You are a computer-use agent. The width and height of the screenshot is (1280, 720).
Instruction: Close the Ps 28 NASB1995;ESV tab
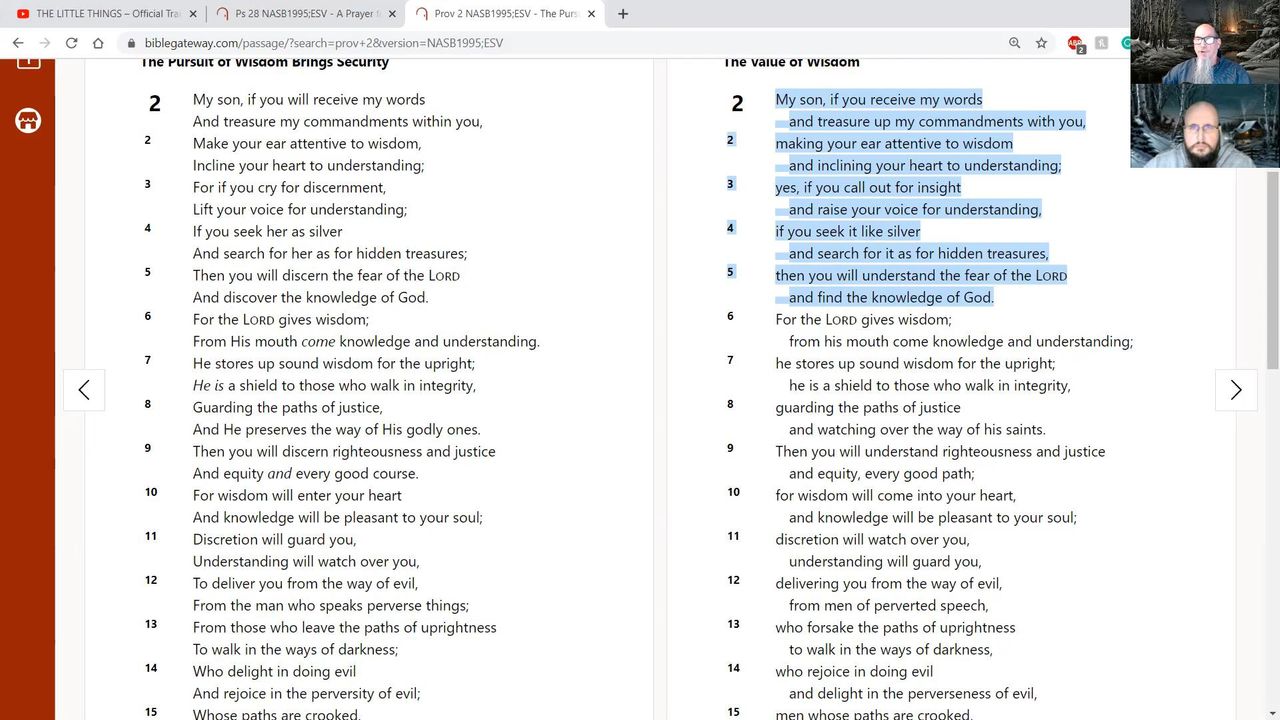pos(392,14)
